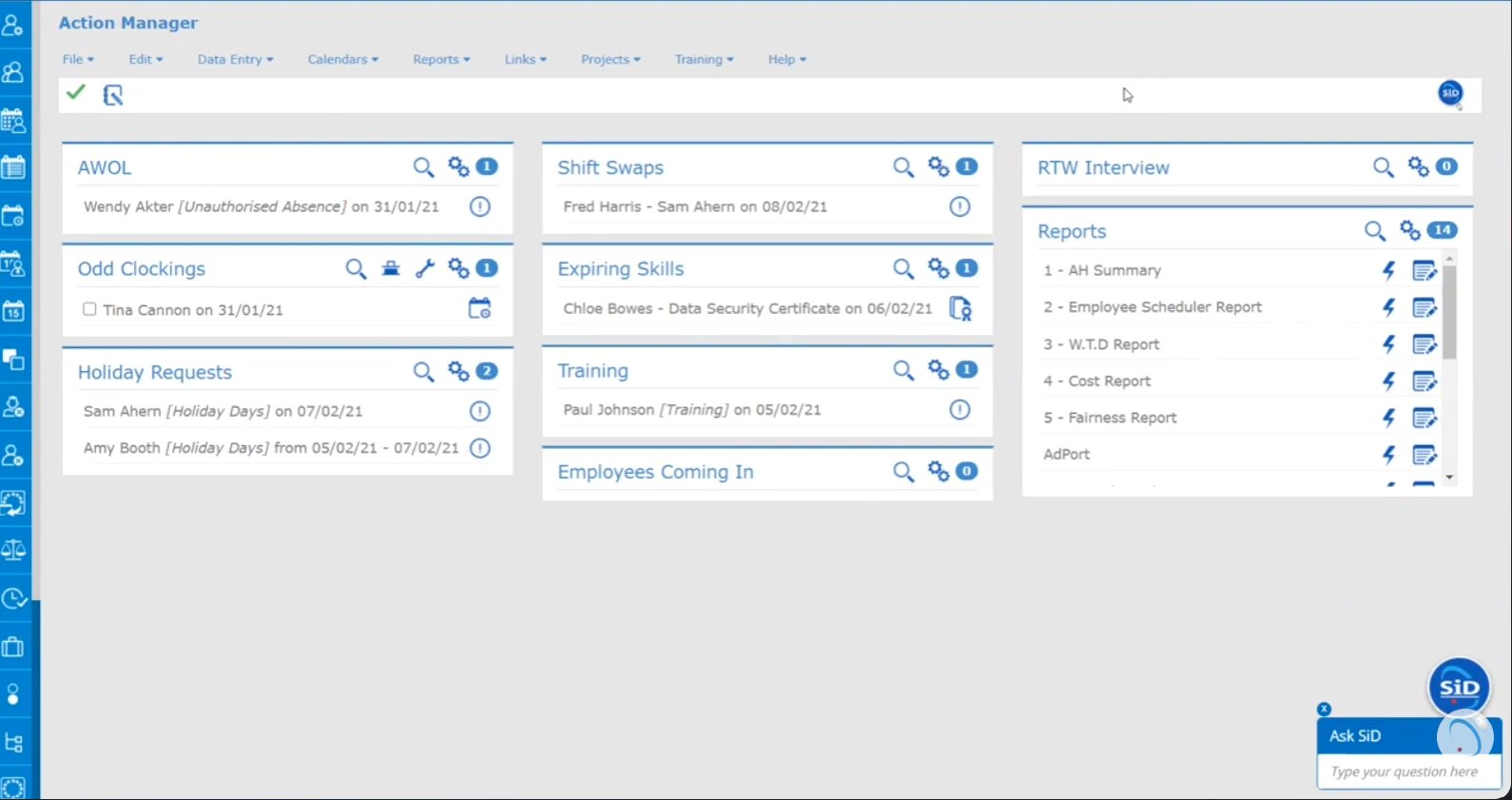This screenshot has height=800, width=1512.
Task: Open the Employees Coming In heading link
Action: [x=655, y=472]
